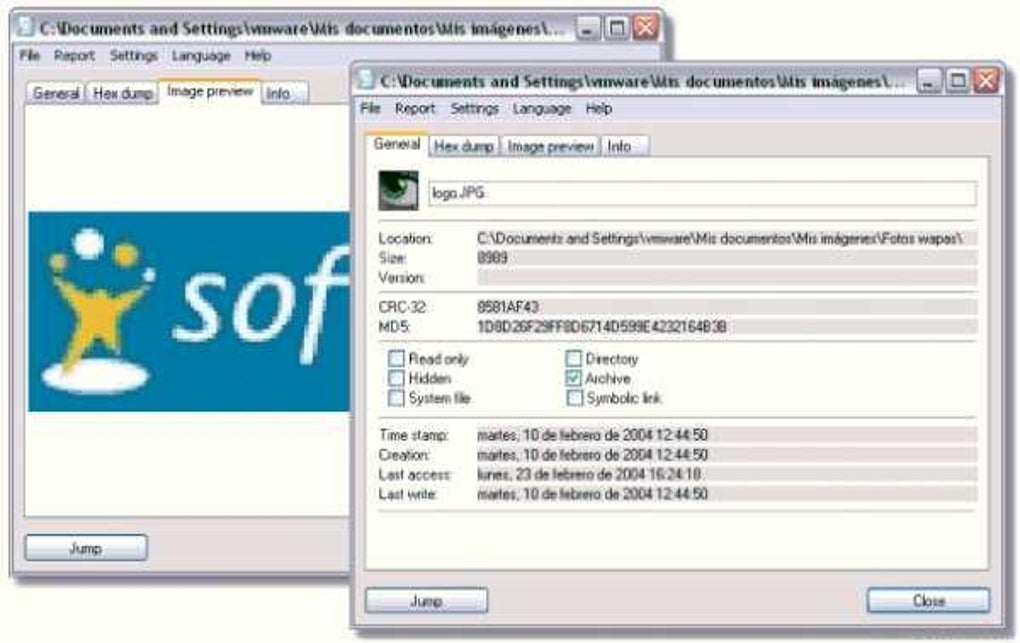
Task: Open the File menu in the back window
Action: (x=29, y=55)
